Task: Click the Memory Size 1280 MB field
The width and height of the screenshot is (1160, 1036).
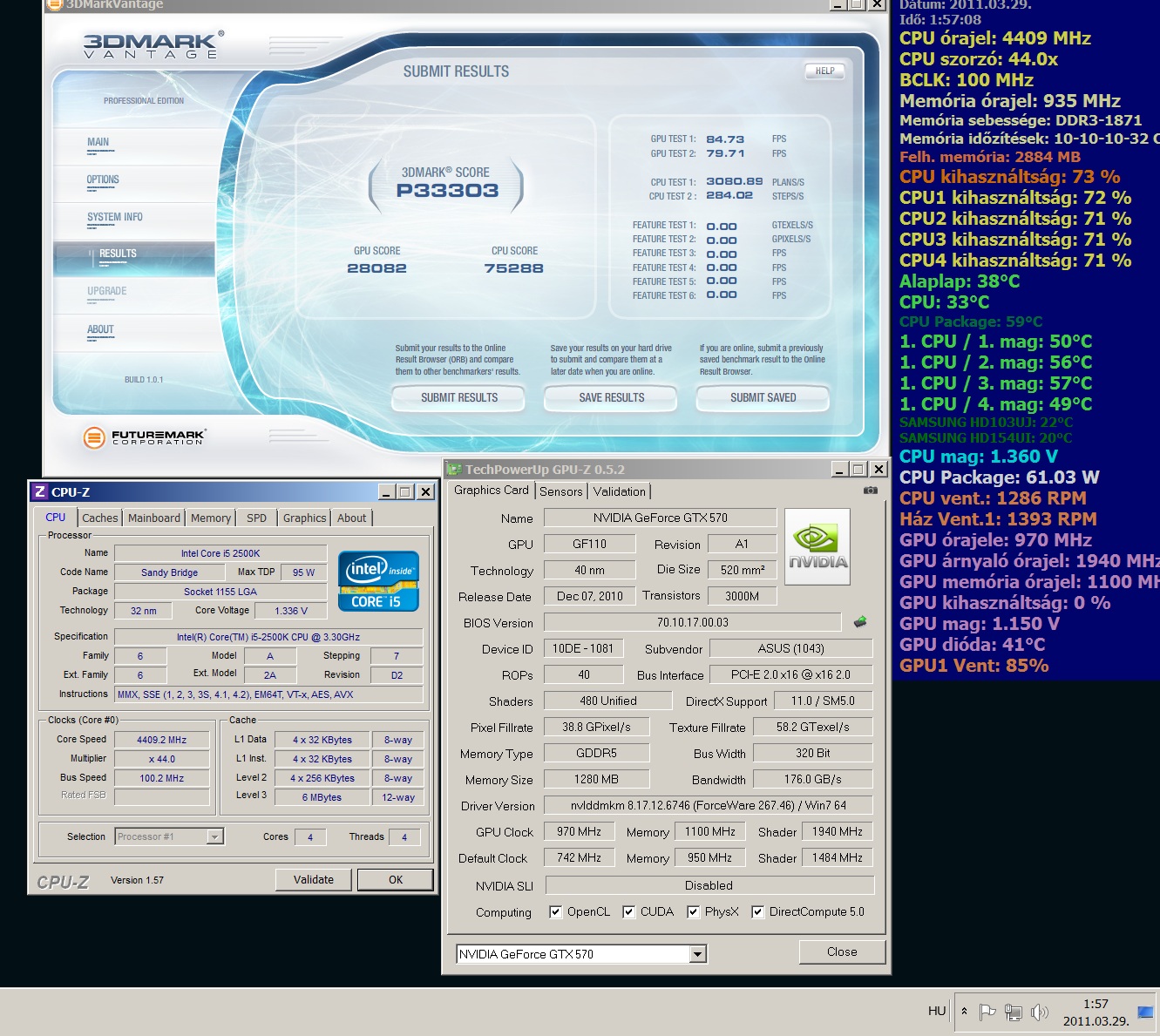Action: 597,779
